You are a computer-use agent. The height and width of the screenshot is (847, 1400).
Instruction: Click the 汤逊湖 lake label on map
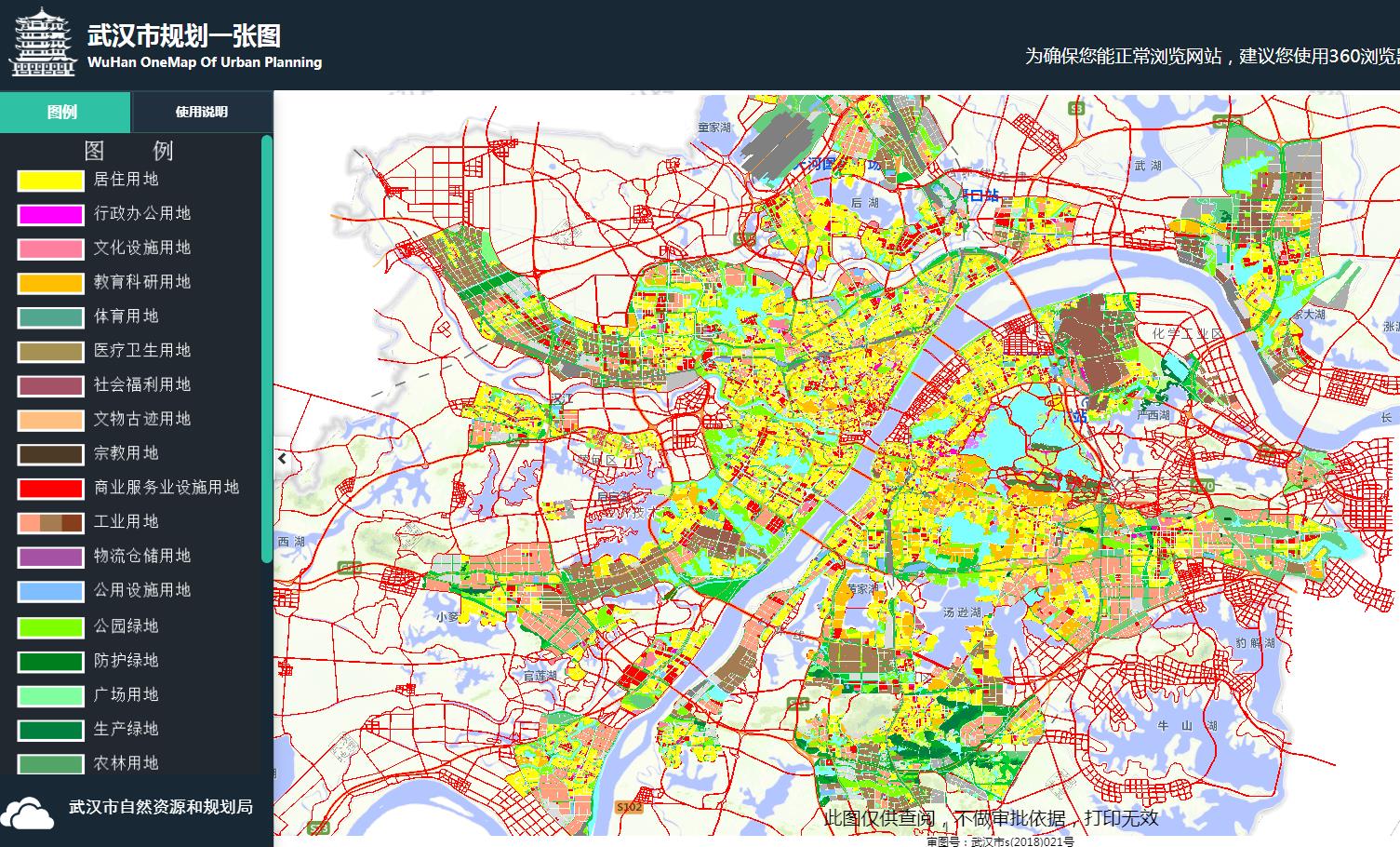coord(962,612)
